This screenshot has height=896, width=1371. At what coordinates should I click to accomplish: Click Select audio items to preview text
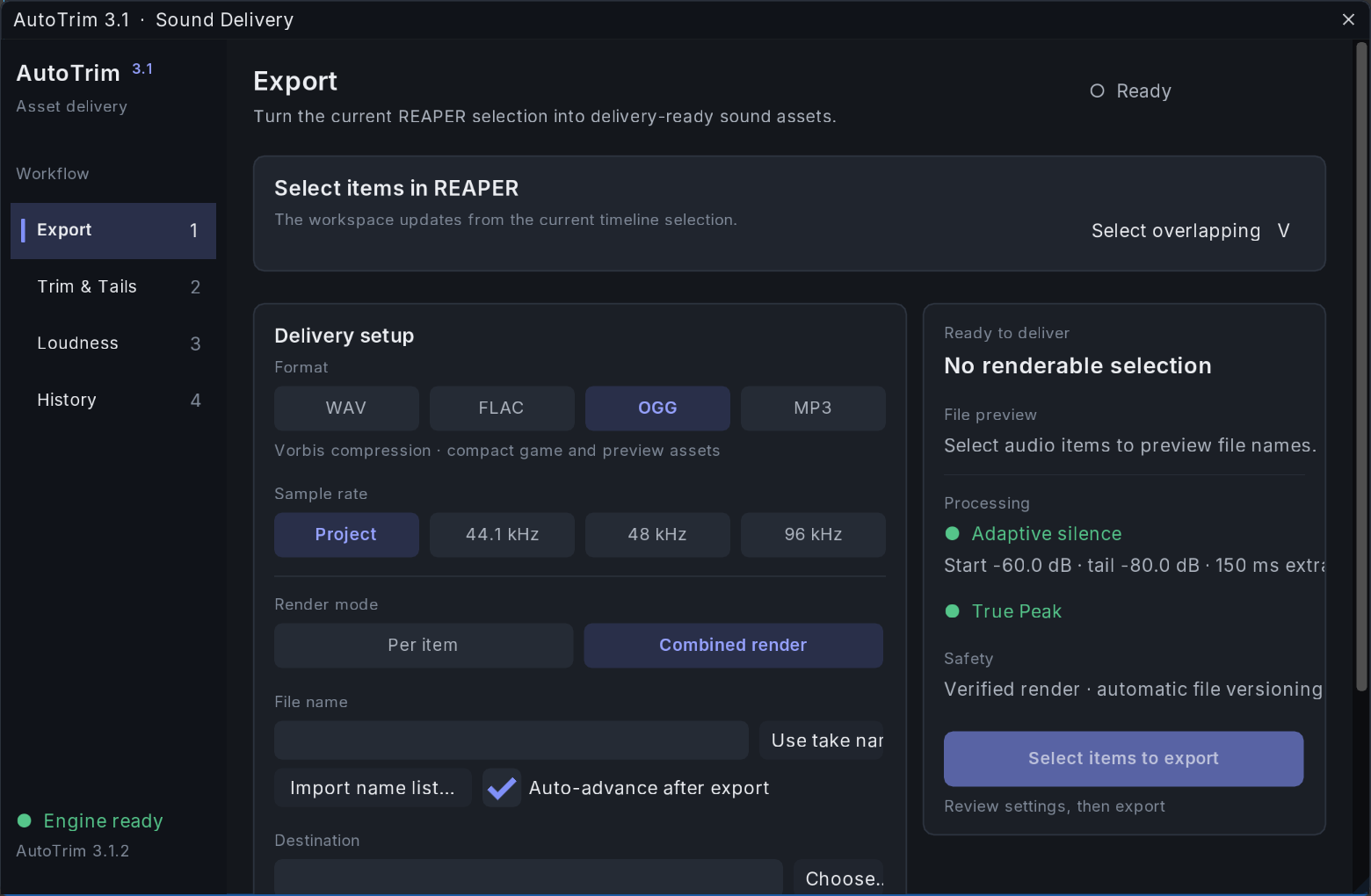point(1130,446)
